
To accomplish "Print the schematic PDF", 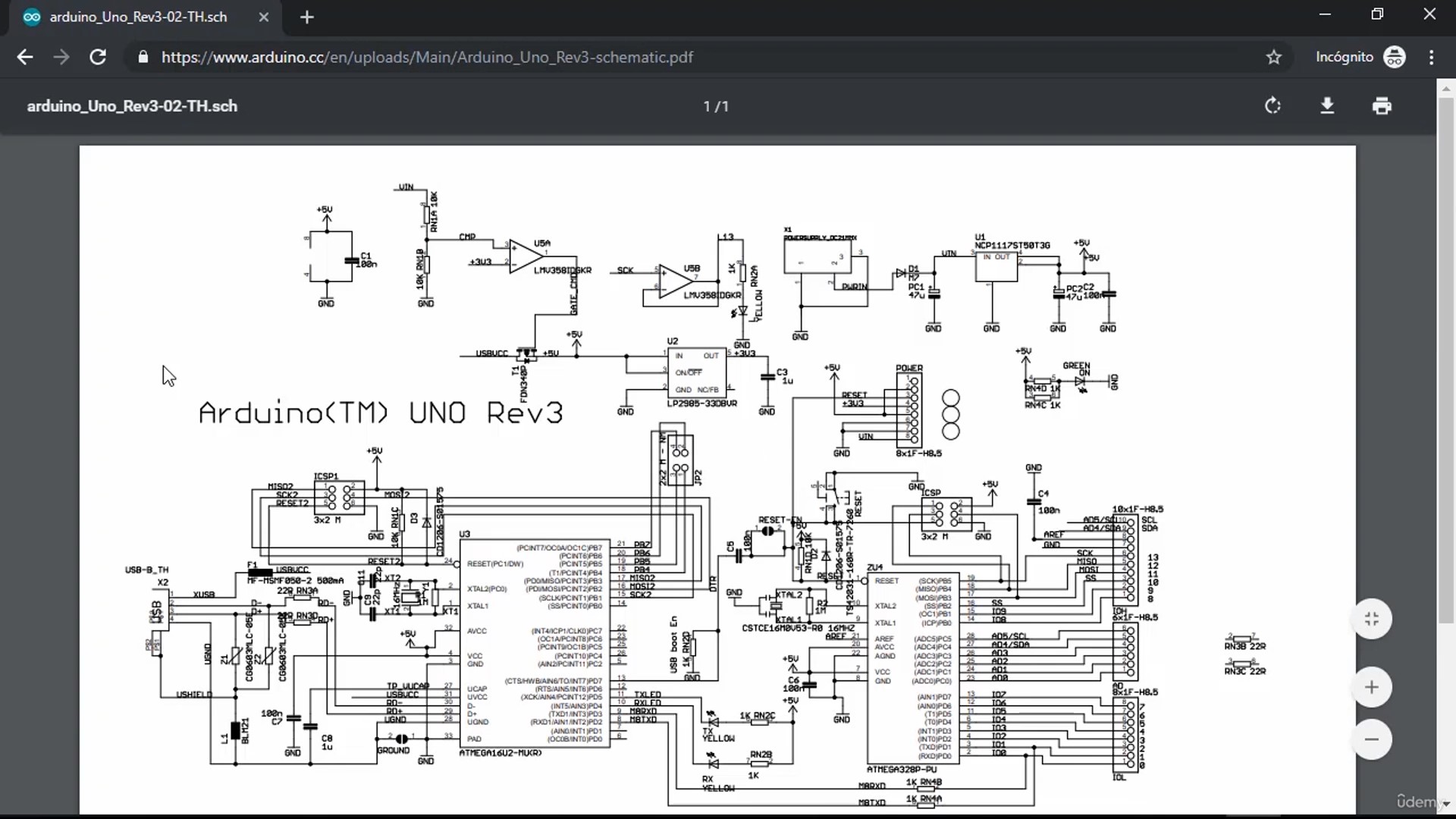I will tap(1382, 105).
